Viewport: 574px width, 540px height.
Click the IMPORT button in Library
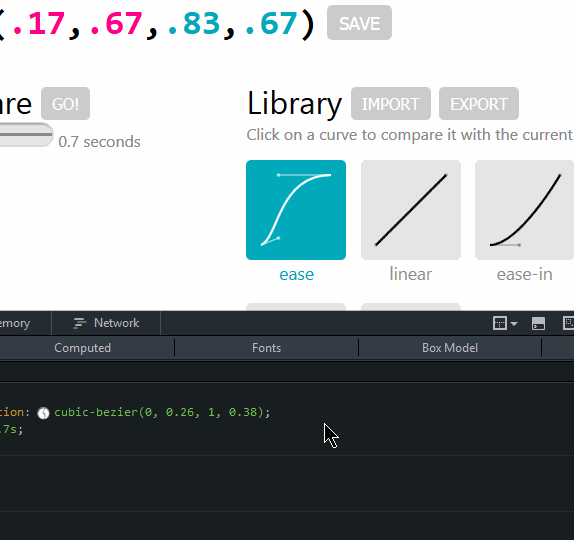coord(391,104)
